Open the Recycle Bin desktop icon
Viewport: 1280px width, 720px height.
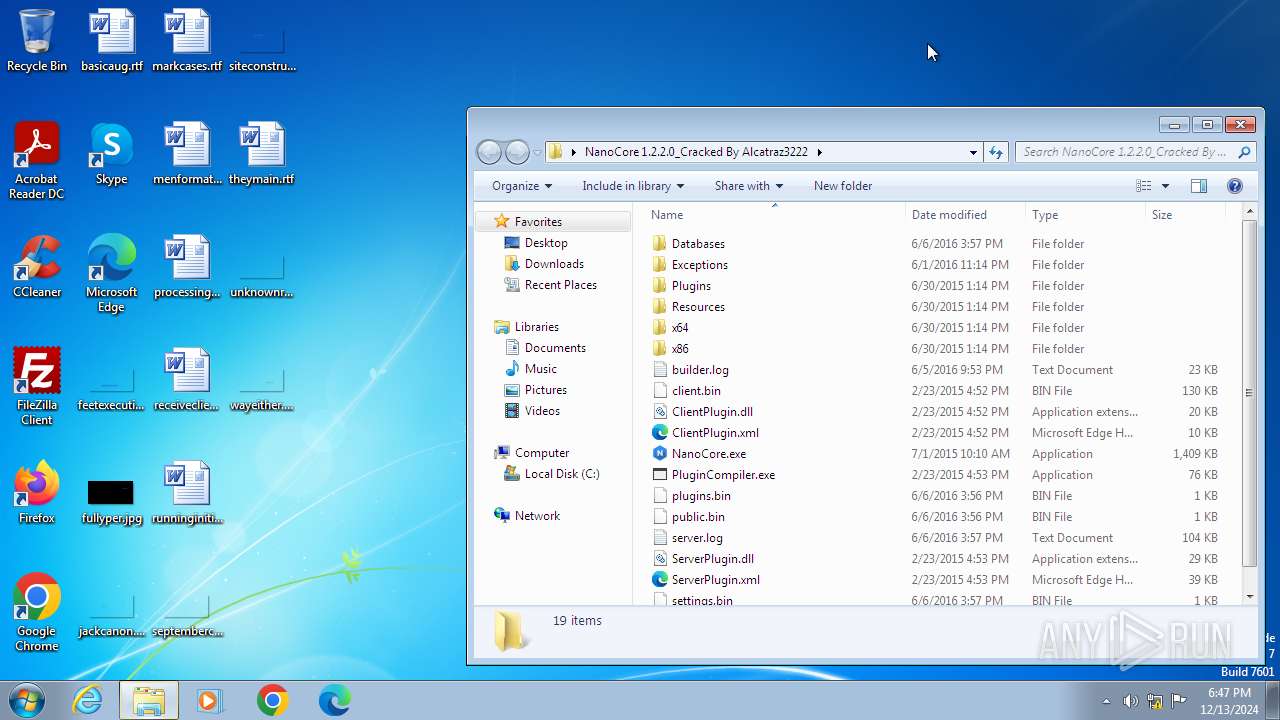[x=37, y=40]
